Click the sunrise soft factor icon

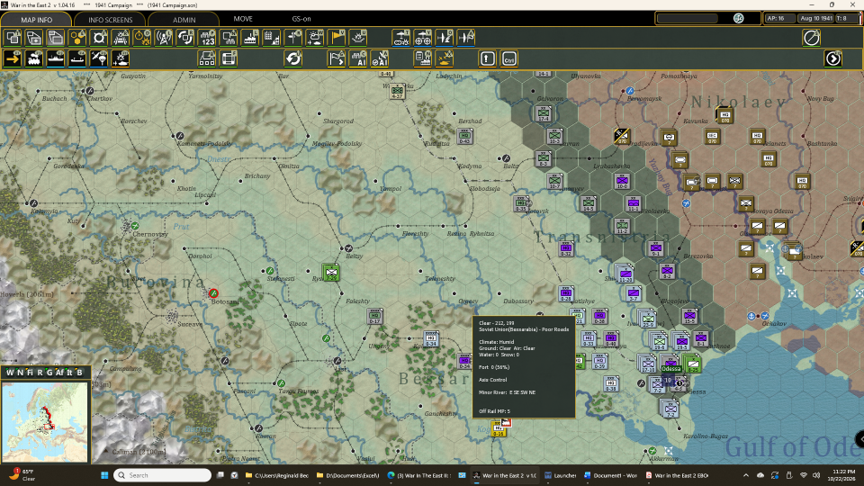(358, 37)
